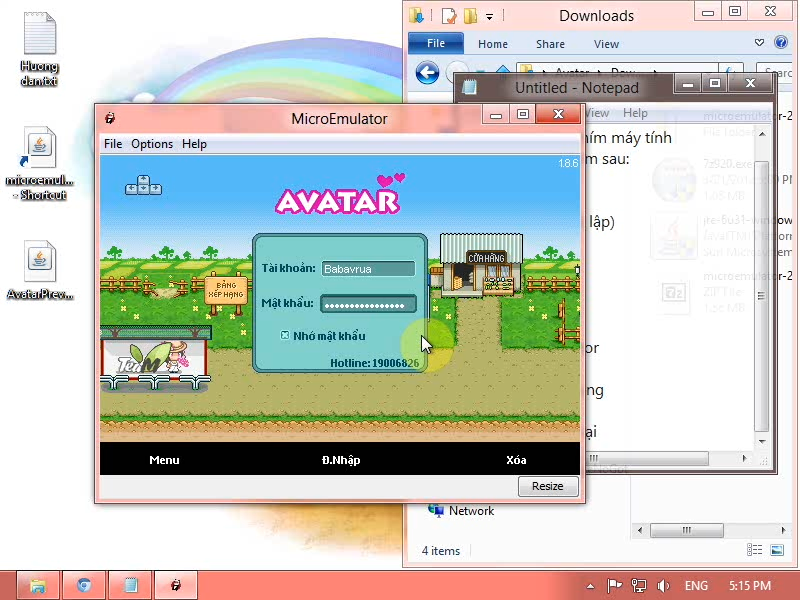Viewport: 800px width, 600px height.
Task: Click the Cửa Hàng shop building
Action: [481, 264]
